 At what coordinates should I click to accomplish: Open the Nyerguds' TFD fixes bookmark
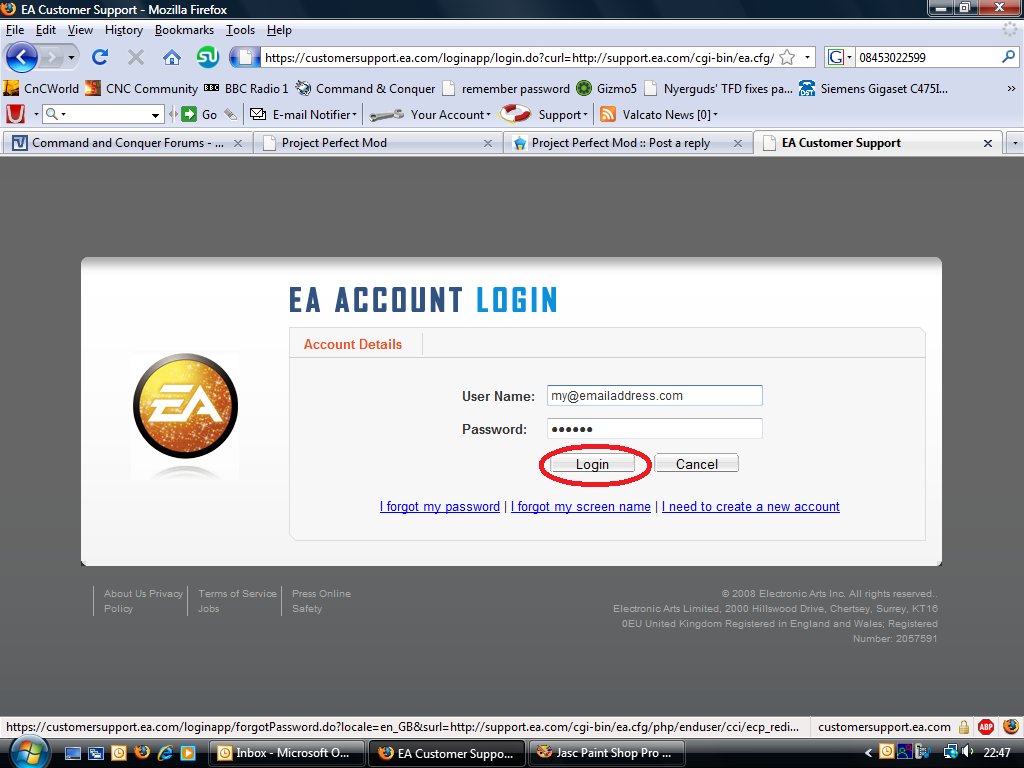(718, 88)
